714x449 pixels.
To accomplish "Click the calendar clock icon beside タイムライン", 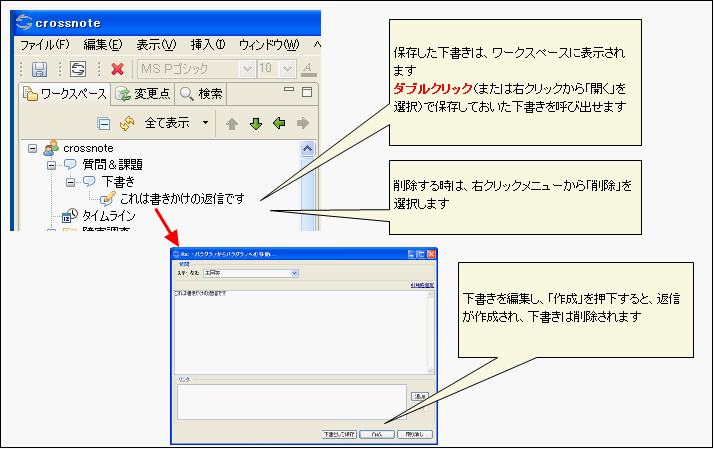I will [70, 215].
